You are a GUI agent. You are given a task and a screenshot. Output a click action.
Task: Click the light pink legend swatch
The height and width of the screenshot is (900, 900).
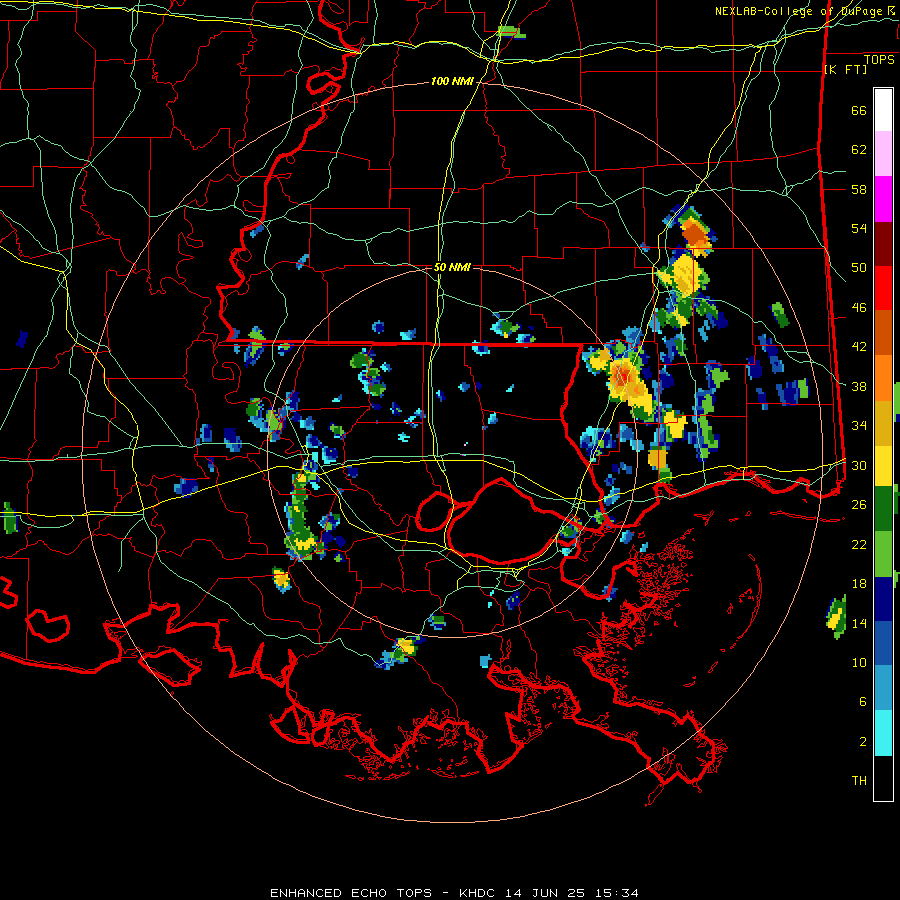tap(883, 154)
